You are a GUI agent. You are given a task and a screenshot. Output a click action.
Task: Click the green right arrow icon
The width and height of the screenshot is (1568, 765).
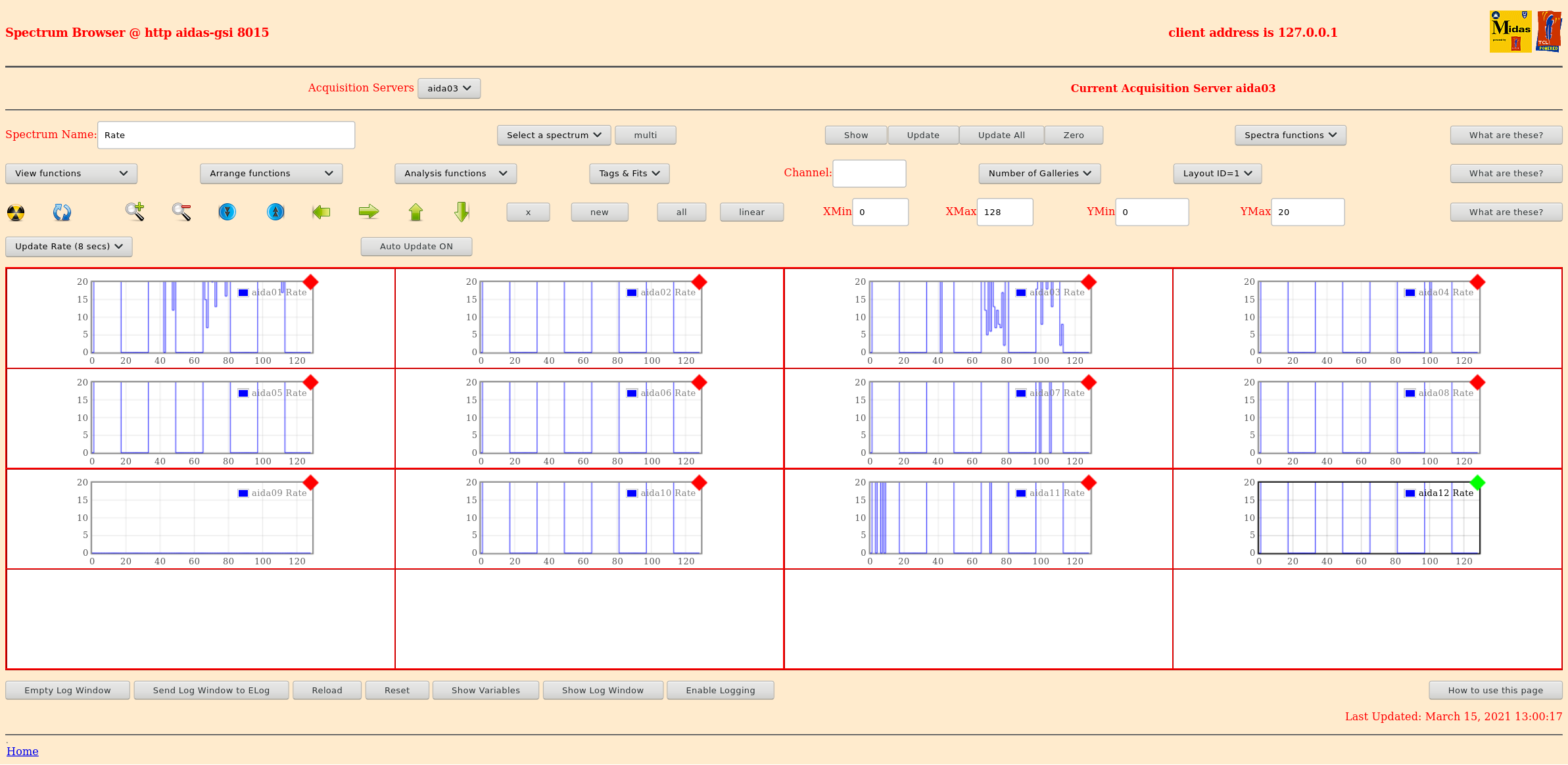tap(369, 212)
